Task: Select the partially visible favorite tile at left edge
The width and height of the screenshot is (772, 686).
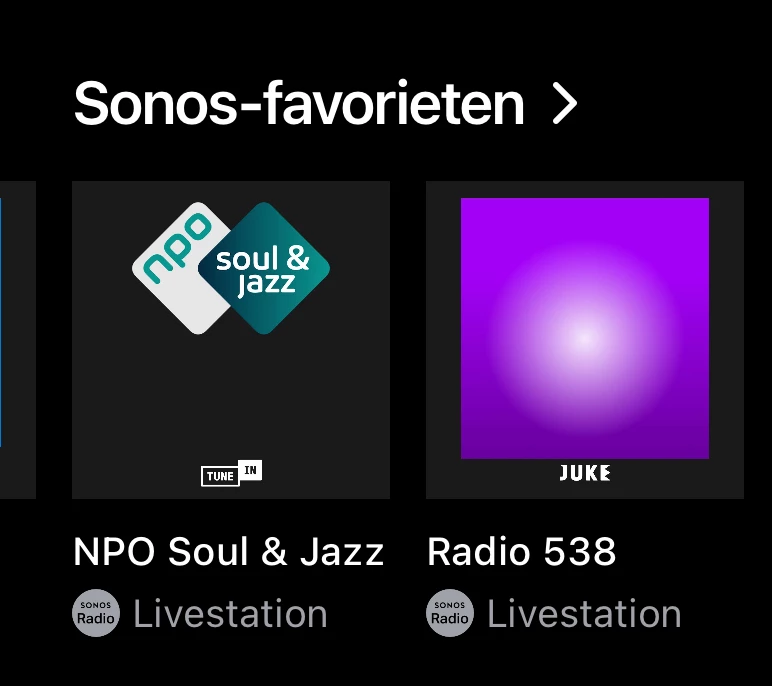Action: pyautogui.click(x=17, y=340)
